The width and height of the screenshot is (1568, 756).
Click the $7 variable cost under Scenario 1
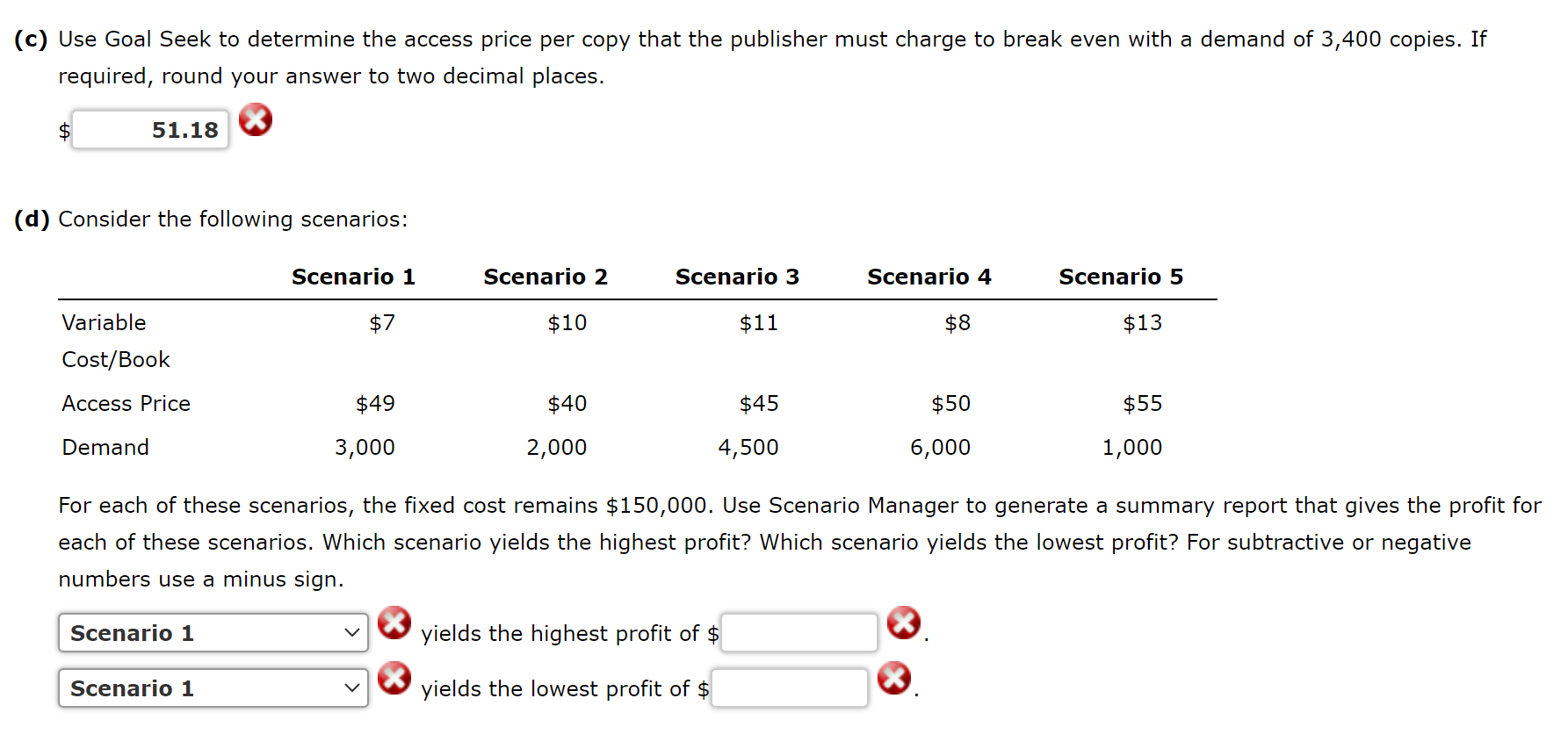click(x=381, y=322)
